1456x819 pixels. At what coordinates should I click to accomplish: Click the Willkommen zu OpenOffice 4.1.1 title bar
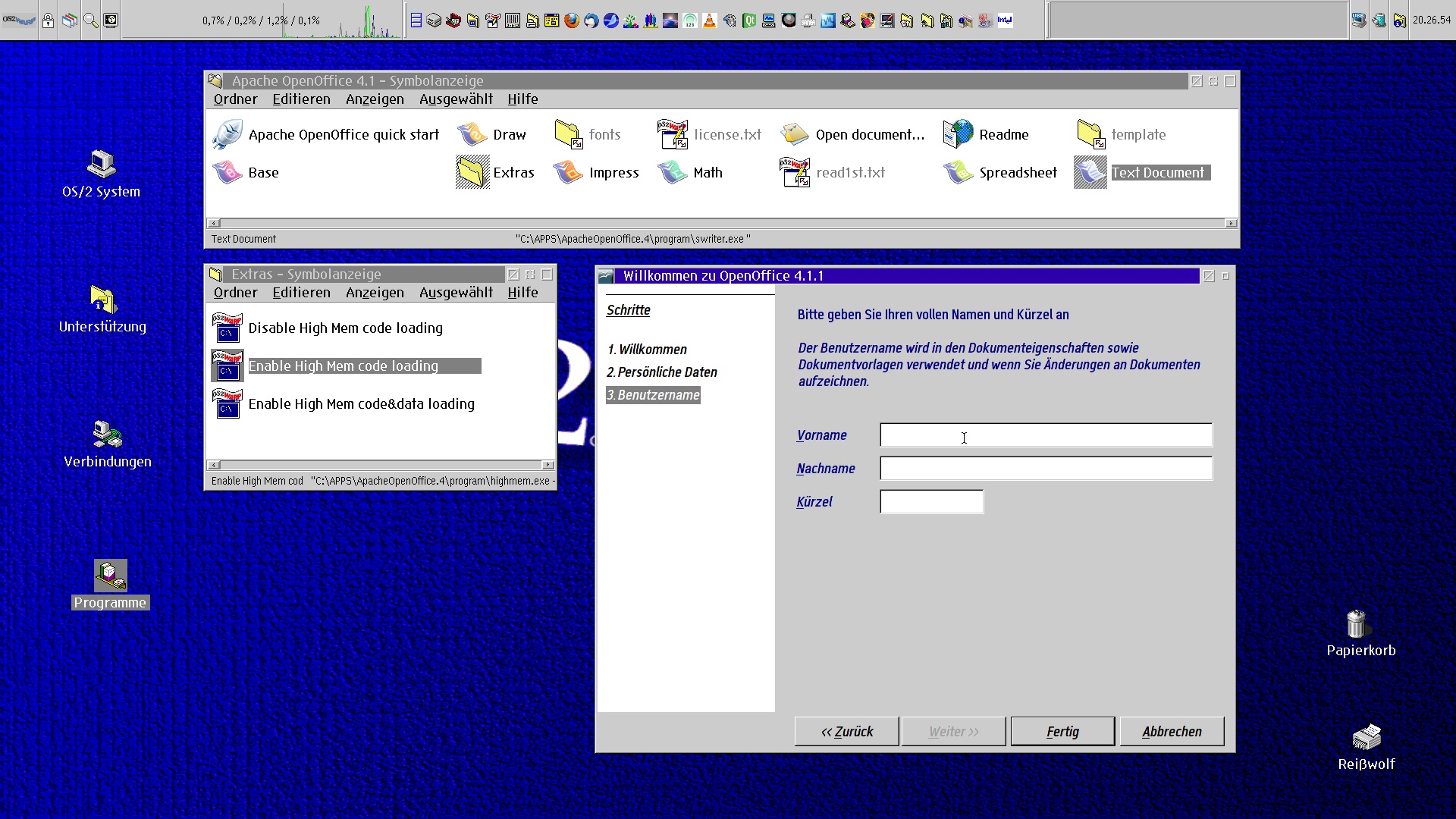click(x=908, y=275)
